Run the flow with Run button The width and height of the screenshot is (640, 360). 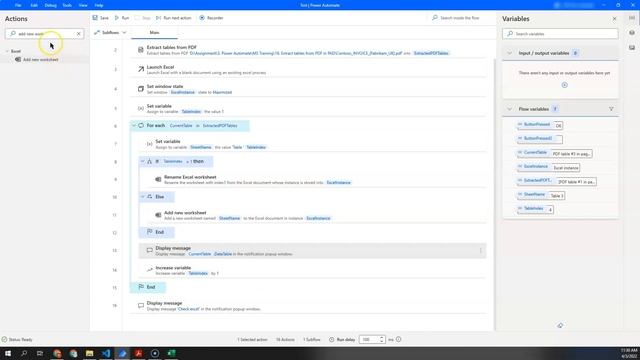[122, 18]
